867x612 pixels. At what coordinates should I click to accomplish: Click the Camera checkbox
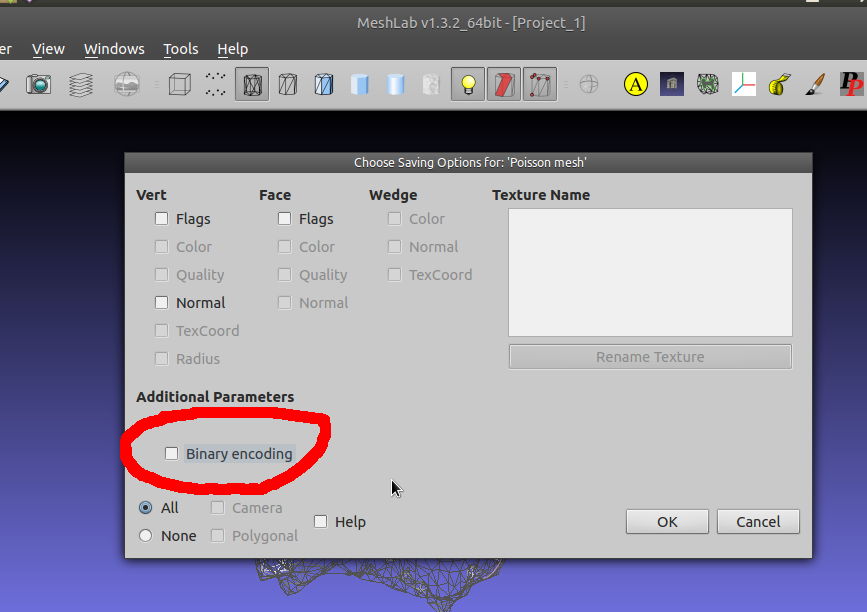pos(217,508)
